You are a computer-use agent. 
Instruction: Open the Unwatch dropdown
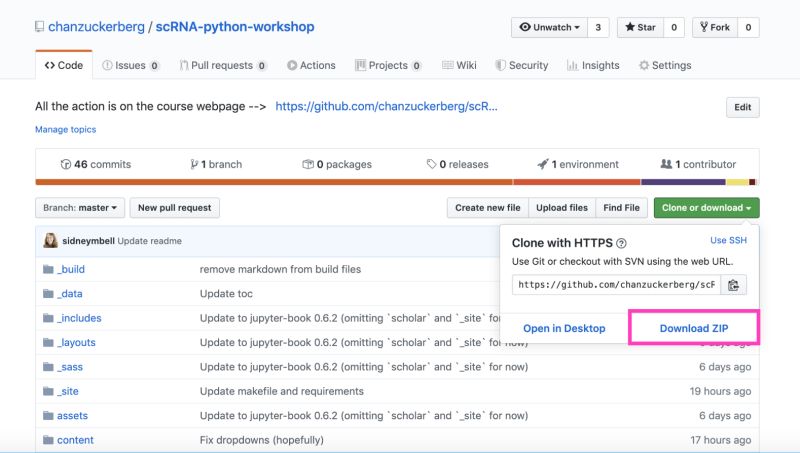tap(549, 28)
